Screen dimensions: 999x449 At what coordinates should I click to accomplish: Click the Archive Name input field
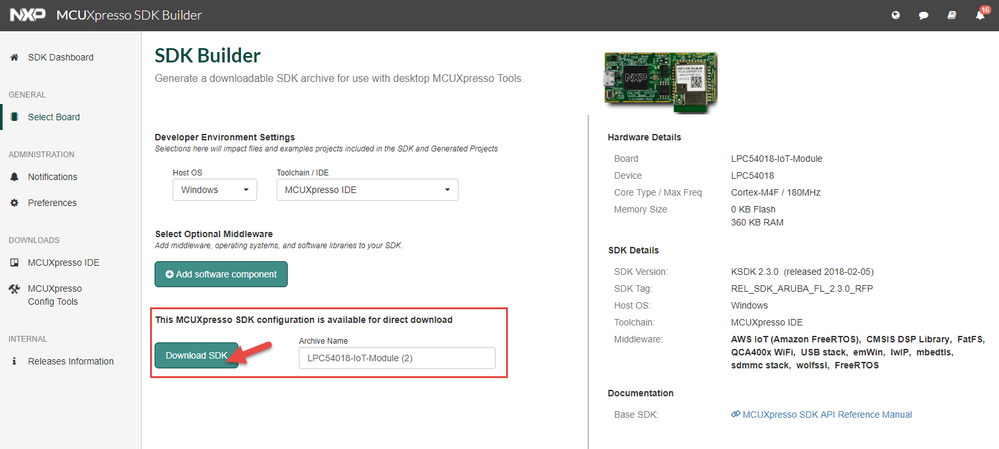(x=397, y=358)
